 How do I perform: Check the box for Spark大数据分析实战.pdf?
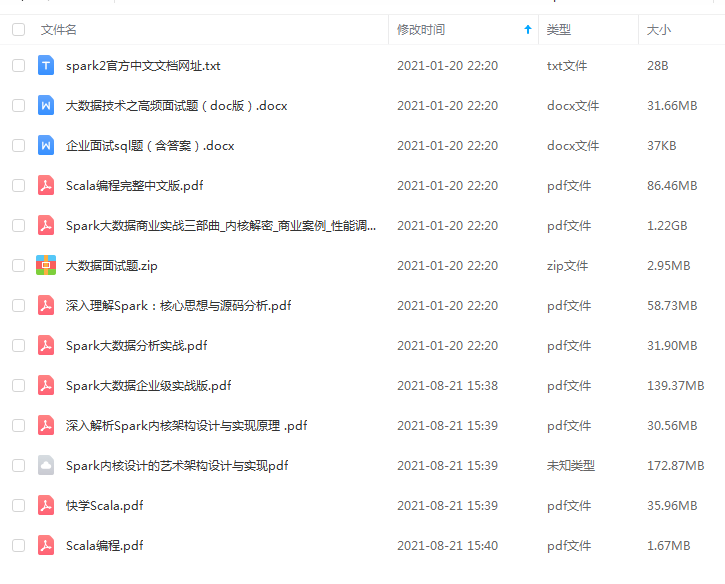pos(18,345)
